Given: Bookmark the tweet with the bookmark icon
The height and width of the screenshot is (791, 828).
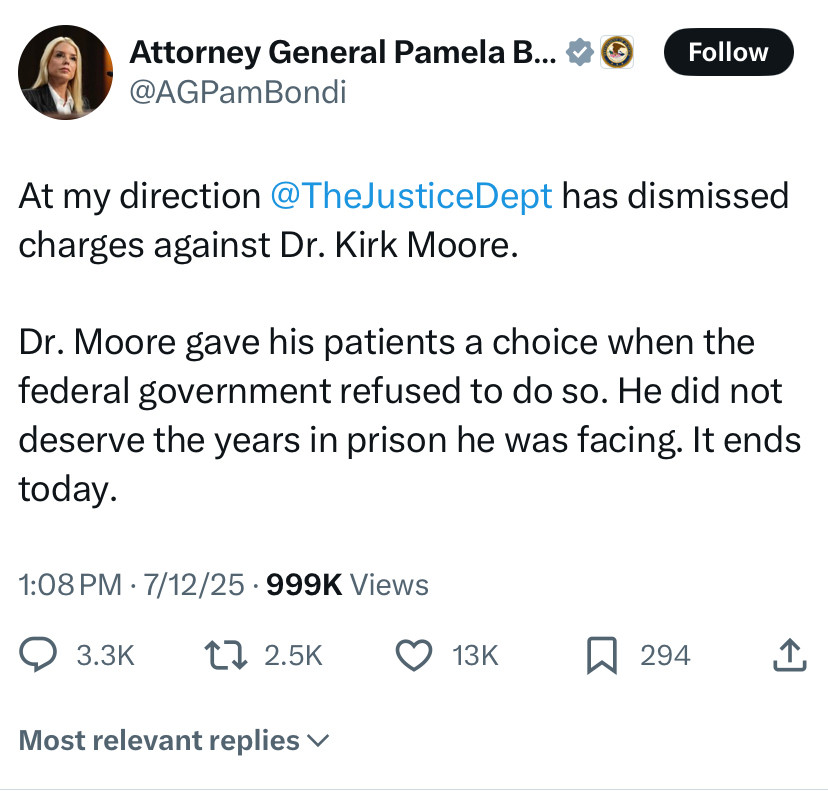Looking at the screenshot, I should [x=602, y=656].
